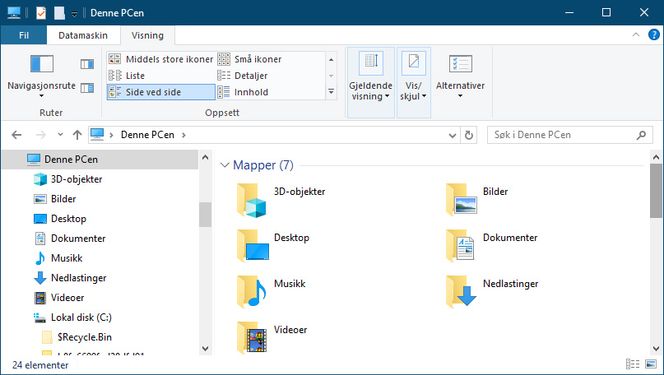The image size is (664, 375).
Task: Open the help question mark icon
Action: pyautogui.click(x=654, y=35)
